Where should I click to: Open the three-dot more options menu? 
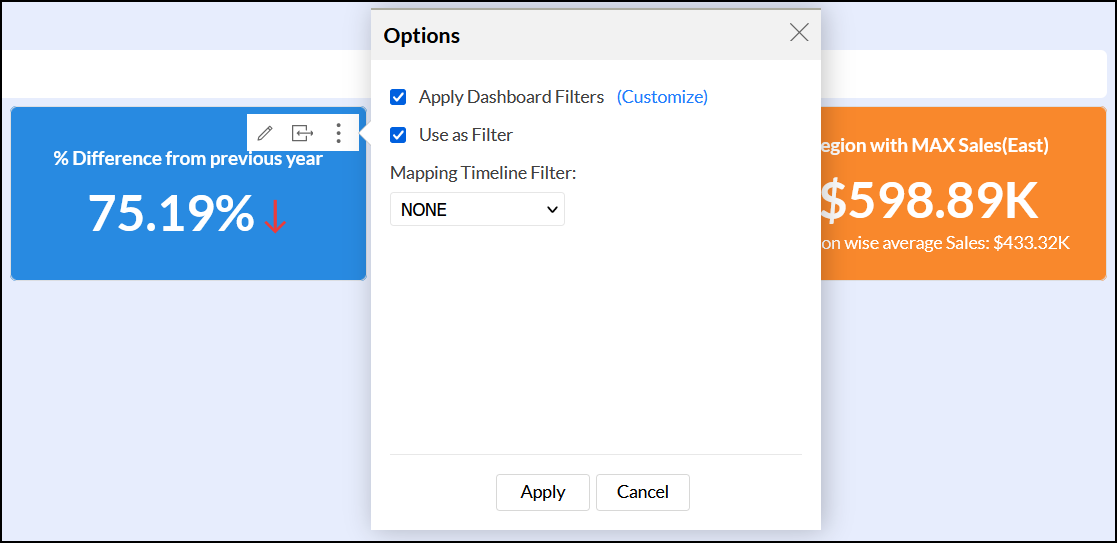[x=339, y=133]
